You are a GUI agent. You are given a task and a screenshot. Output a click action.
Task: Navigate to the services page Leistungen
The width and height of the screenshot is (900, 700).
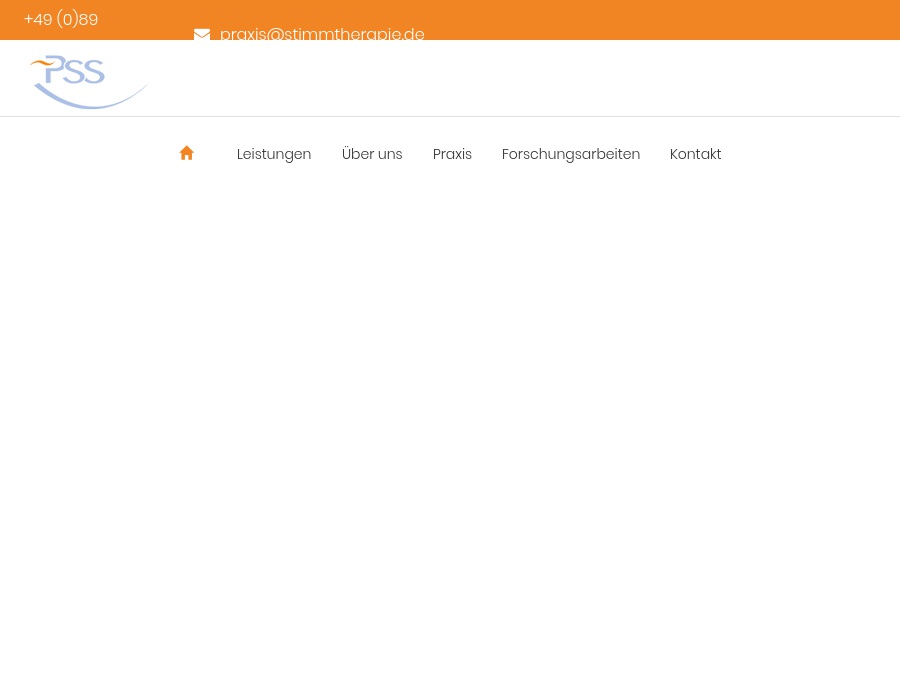tap(274, 154)
